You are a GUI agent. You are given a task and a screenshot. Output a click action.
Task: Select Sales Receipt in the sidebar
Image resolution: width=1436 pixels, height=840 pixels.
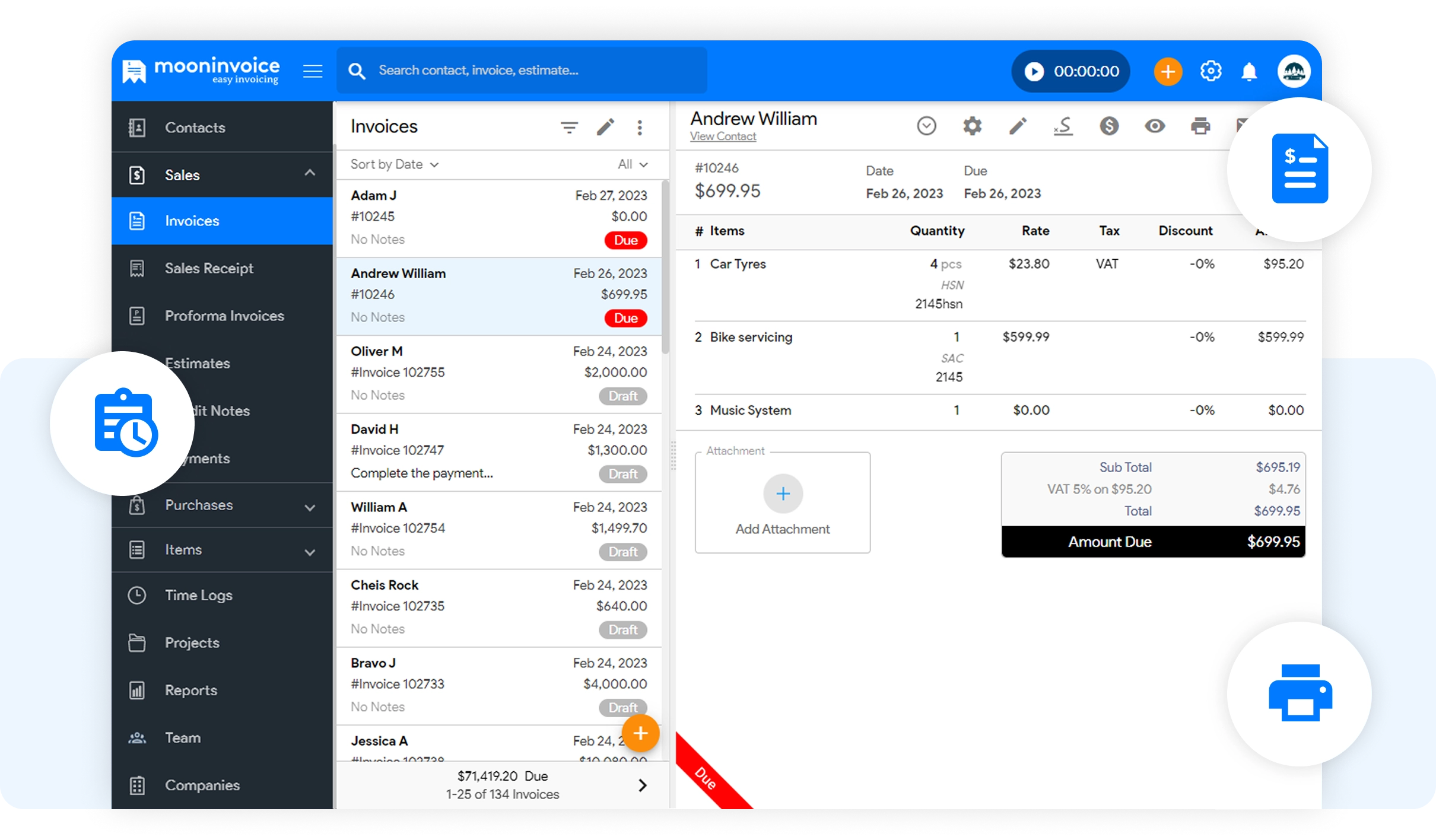click(x=209, y=268)
